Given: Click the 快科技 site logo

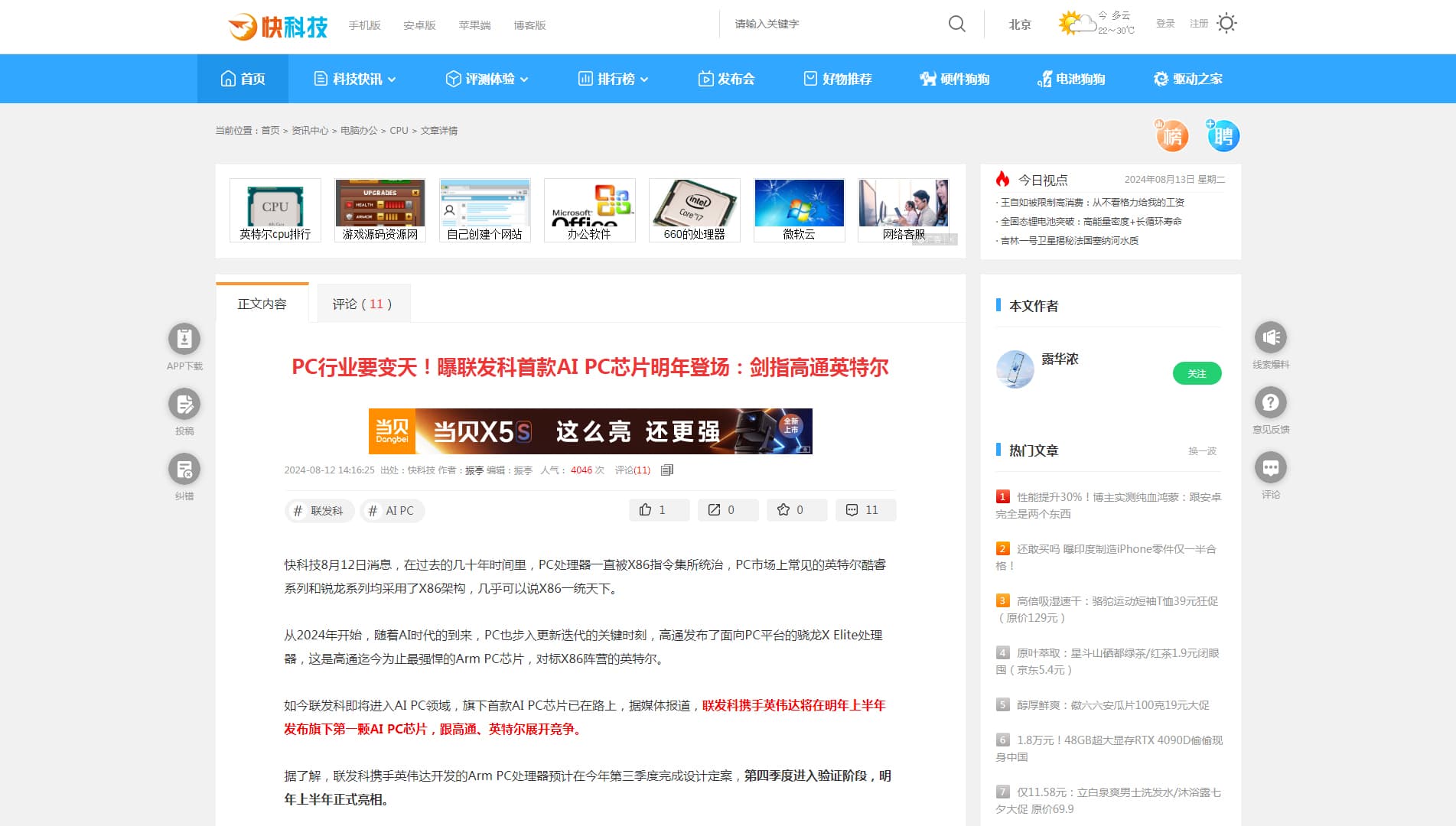Looking at the screenshot, I should pos(278,26).
